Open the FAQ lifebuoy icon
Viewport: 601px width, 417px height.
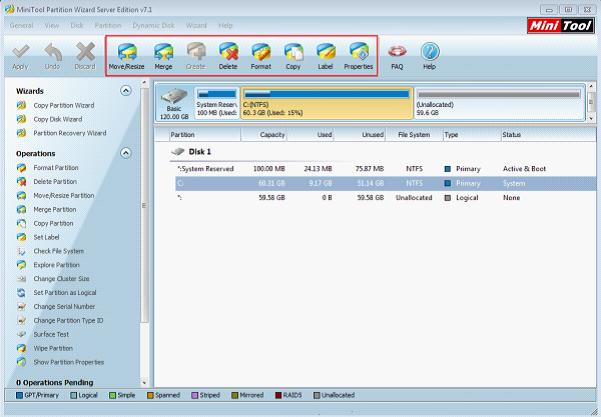coord(397,52)
